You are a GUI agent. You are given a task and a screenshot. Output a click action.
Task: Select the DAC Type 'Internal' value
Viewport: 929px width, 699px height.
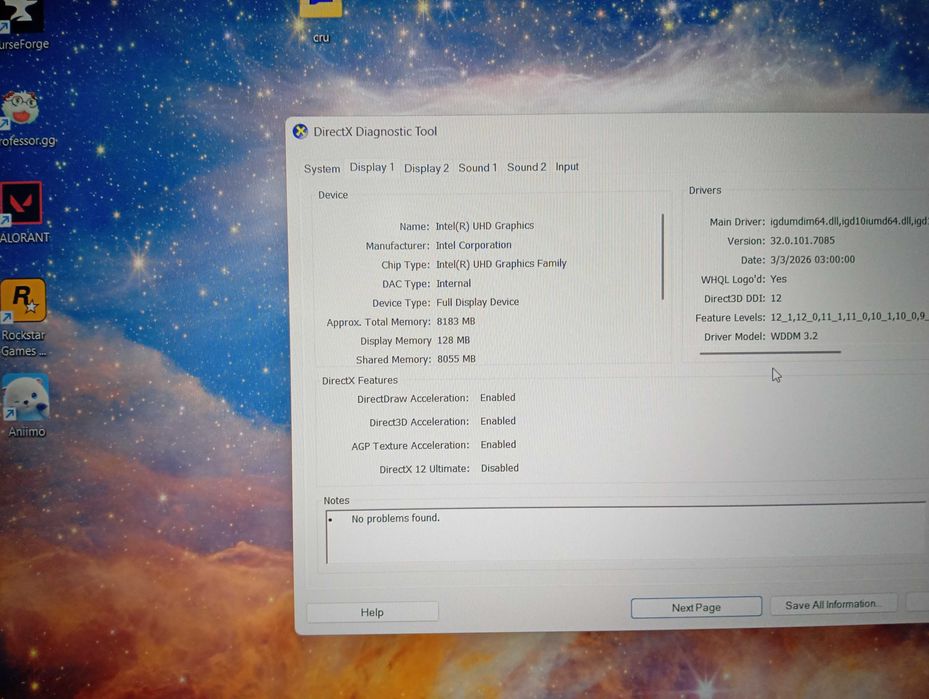click(x=453, y=284)
